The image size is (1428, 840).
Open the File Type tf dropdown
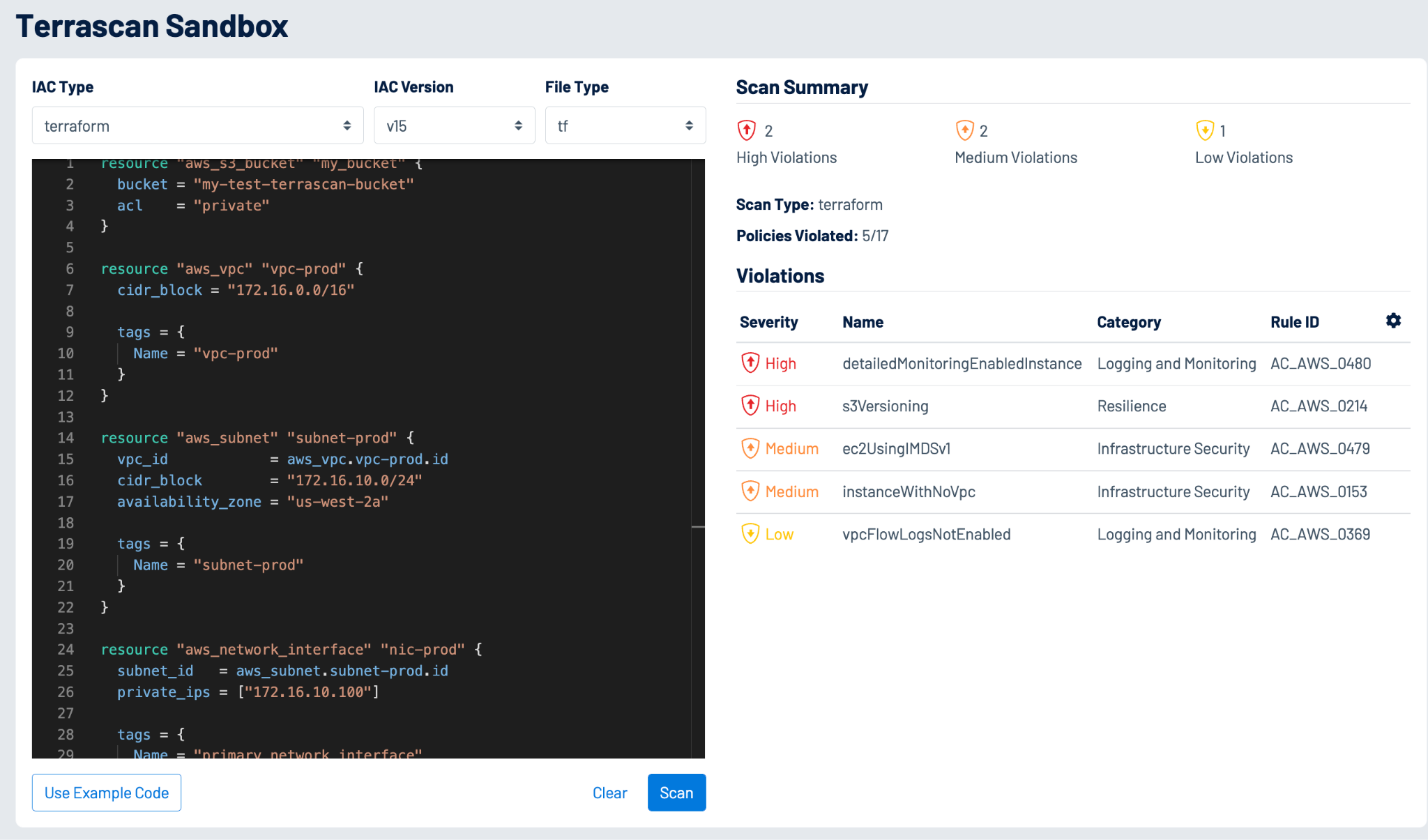(625, 125)
